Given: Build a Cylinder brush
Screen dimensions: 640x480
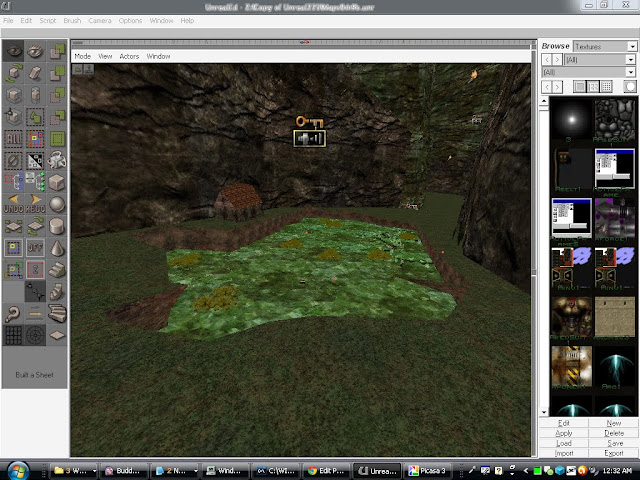Looking at the screenshot, I should point(57,226).
